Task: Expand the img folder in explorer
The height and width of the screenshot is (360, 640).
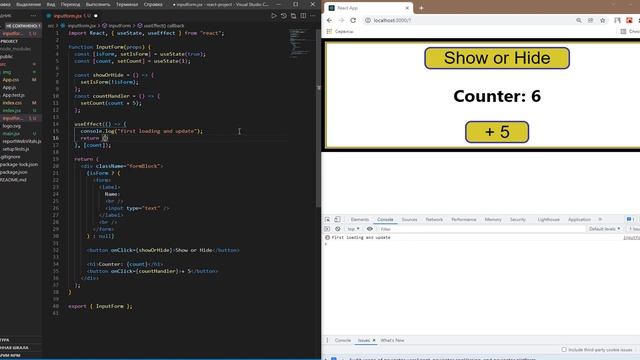Action: click(7, 72)
